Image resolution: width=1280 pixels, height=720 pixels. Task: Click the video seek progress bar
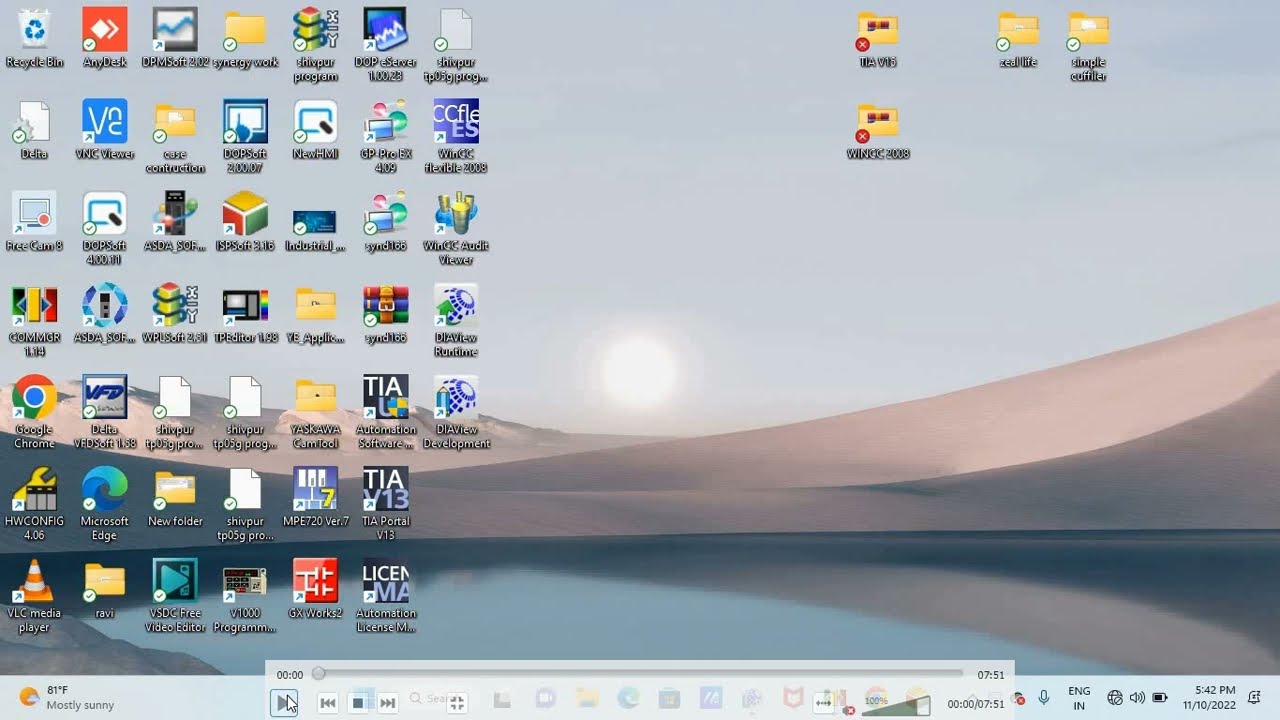(x=640, y=674)
